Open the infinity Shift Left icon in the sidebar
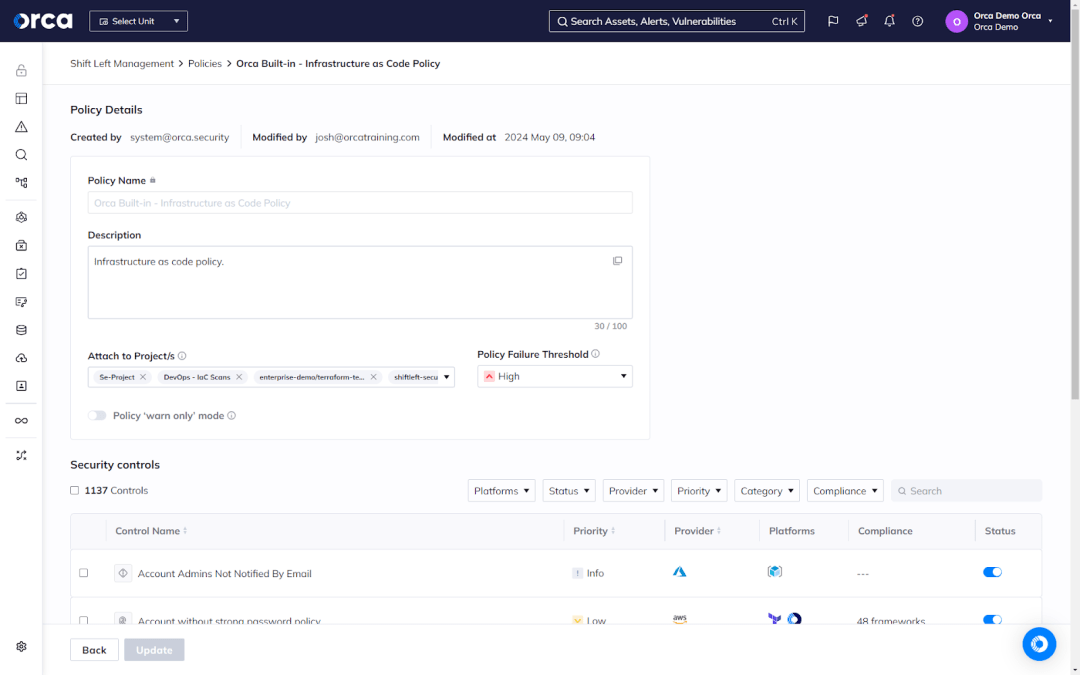Screen dimensions: 1080x675 tap(21, 421)
